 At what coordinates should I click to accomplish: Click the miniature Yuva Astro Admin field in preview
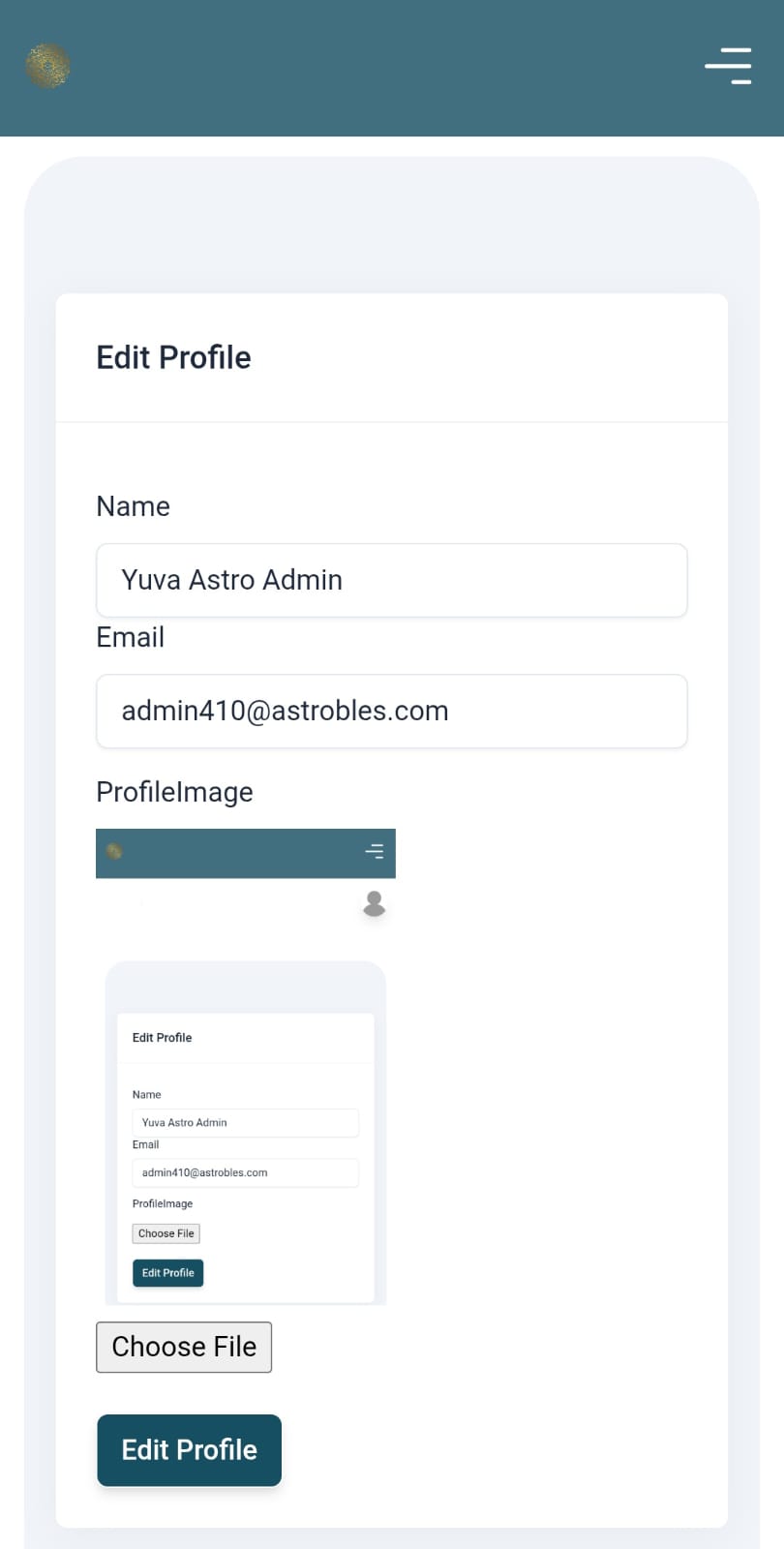(246, 1123)
